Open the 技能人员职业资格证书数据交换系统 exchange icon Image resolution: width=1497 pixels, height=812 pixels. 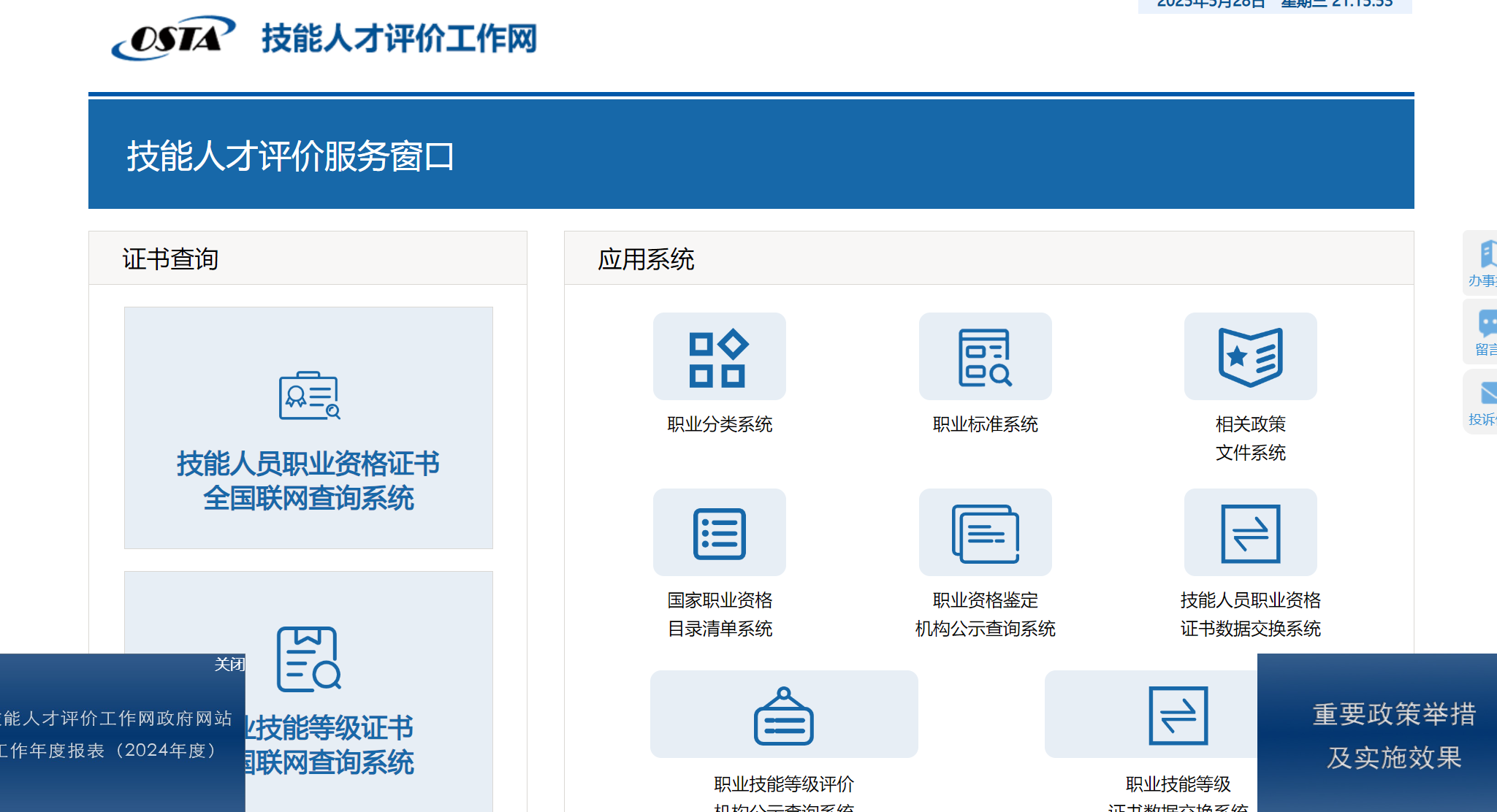pyautogui.click(x=1250, y=532)
